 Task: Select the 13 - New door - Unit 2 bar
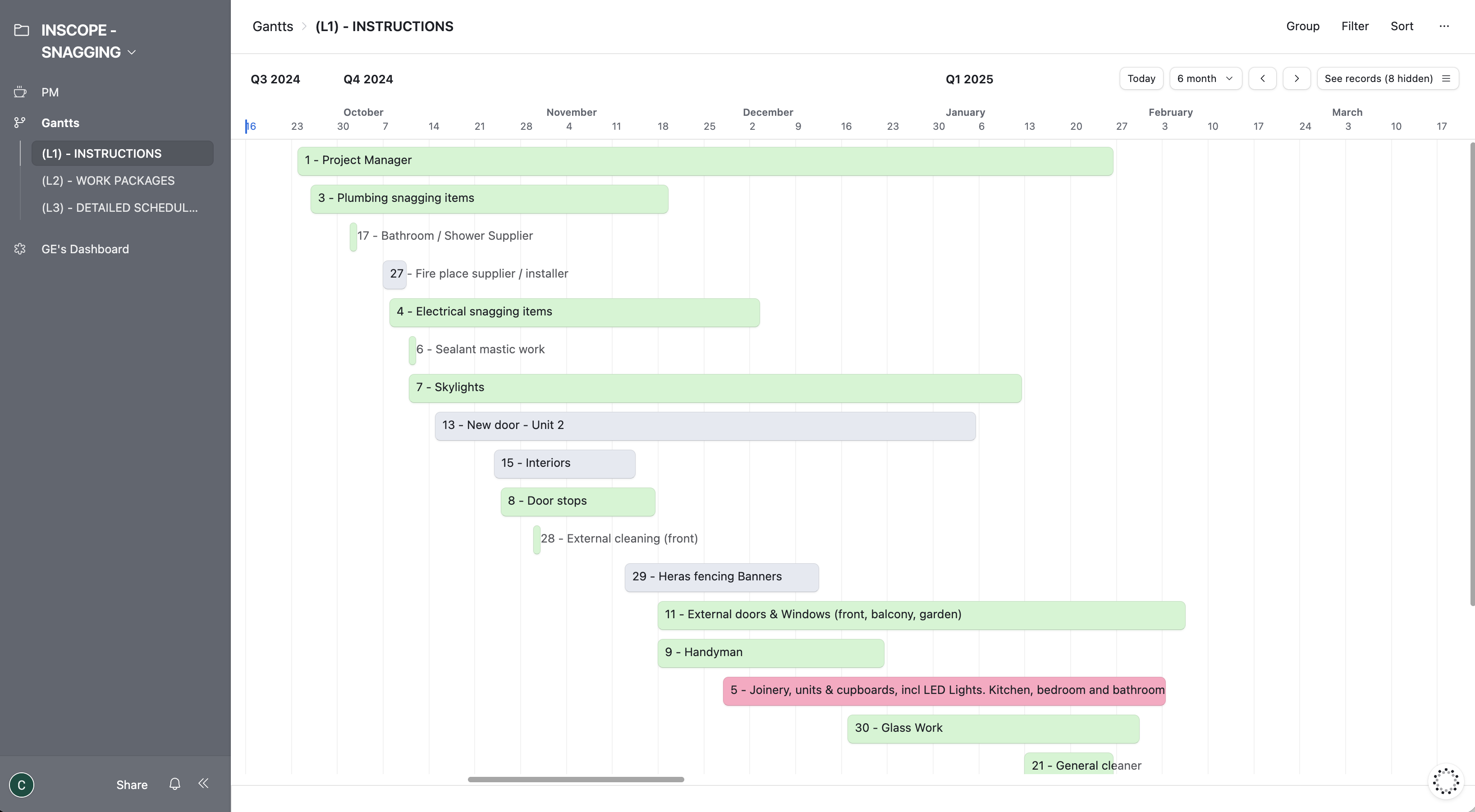[705, 426]
